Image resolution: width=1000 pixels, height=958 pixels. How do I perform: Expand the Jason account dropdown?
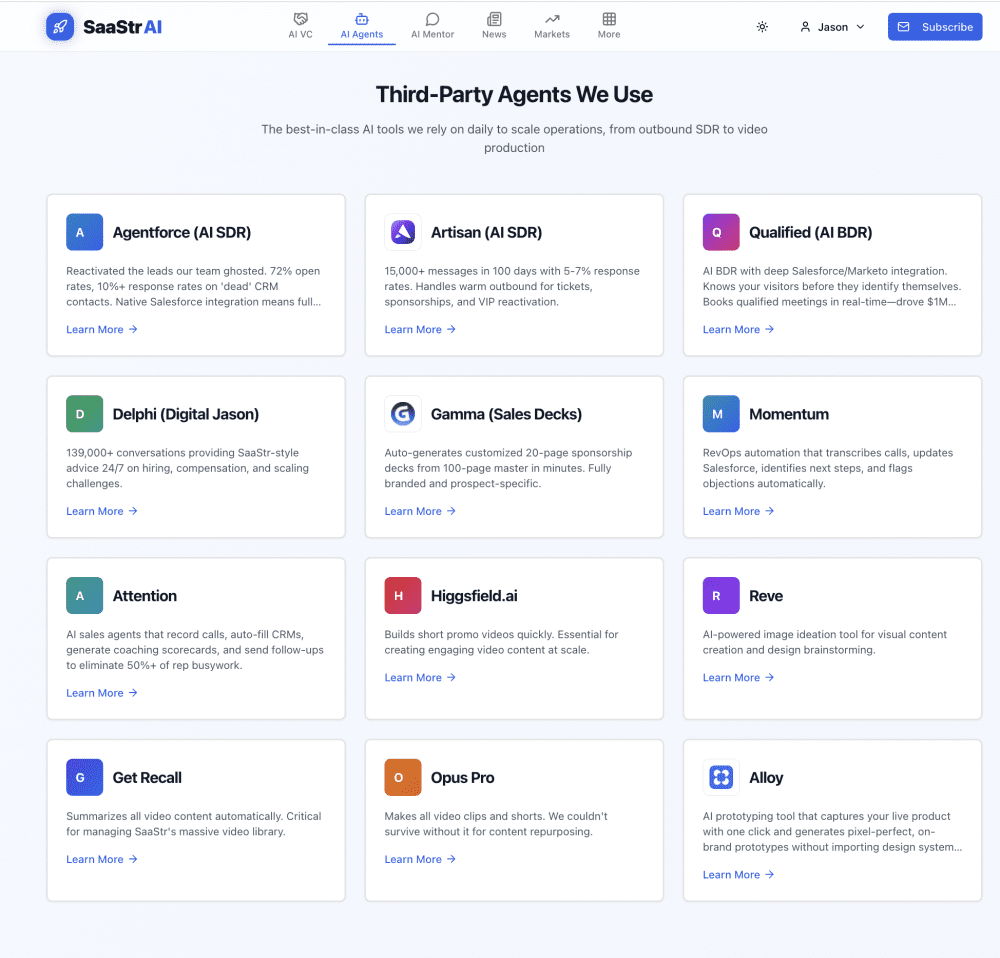[x=831, y=27]
